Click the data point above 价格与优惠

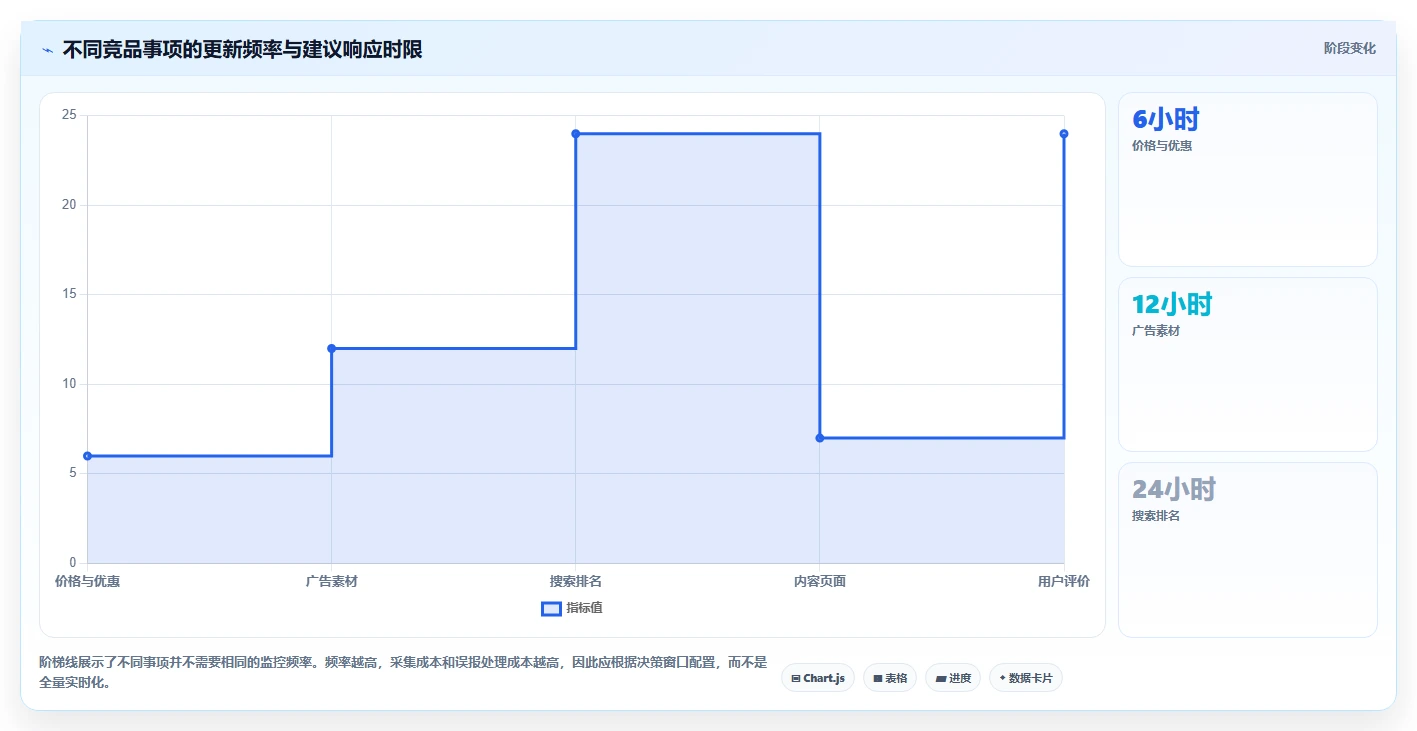[x=87, y=456]
